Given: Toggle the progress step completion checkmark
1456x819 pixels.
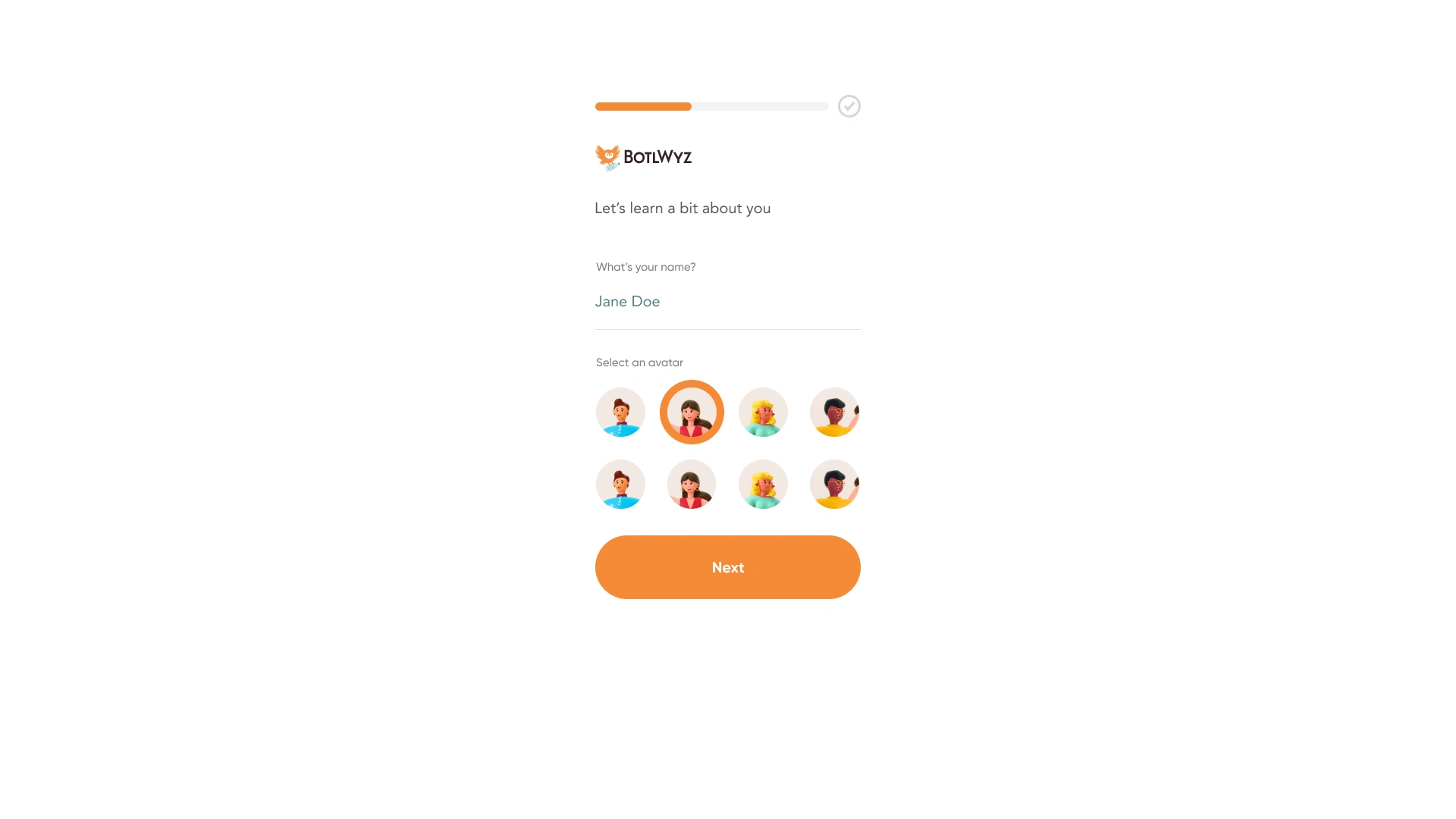Looking at the screenshot, I should (849, 106).
